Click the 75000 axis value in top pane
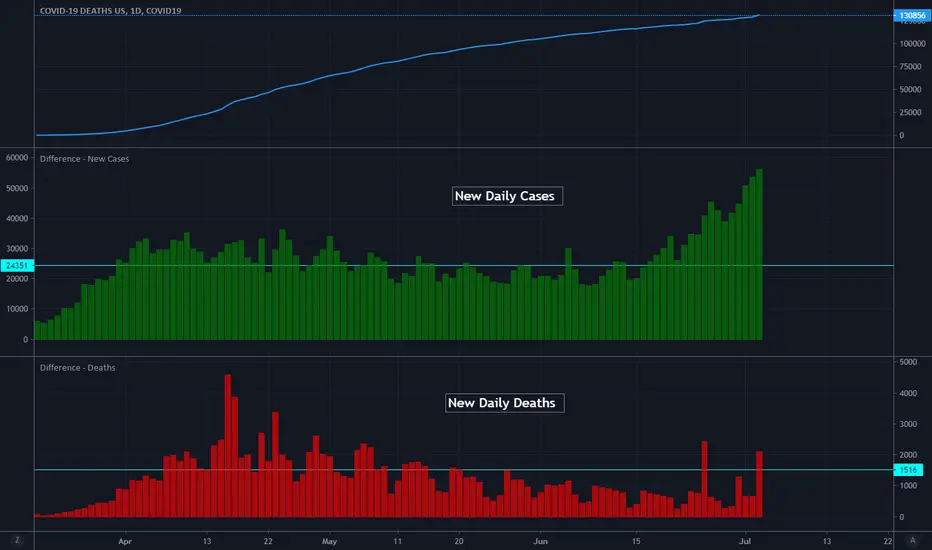This screenshot has height=550, width=932. (910, 67)
